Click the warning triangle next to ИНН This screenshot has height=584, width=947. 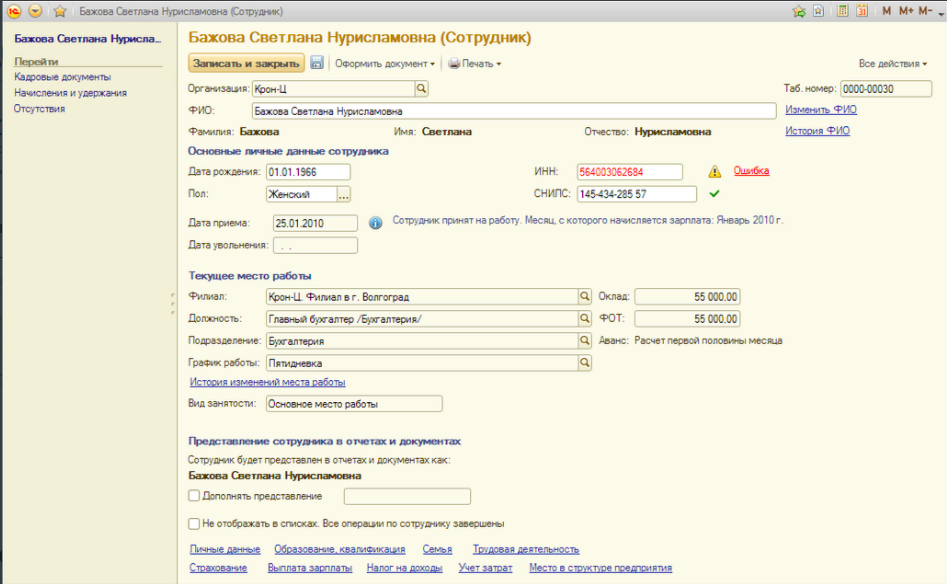[713, 172]
